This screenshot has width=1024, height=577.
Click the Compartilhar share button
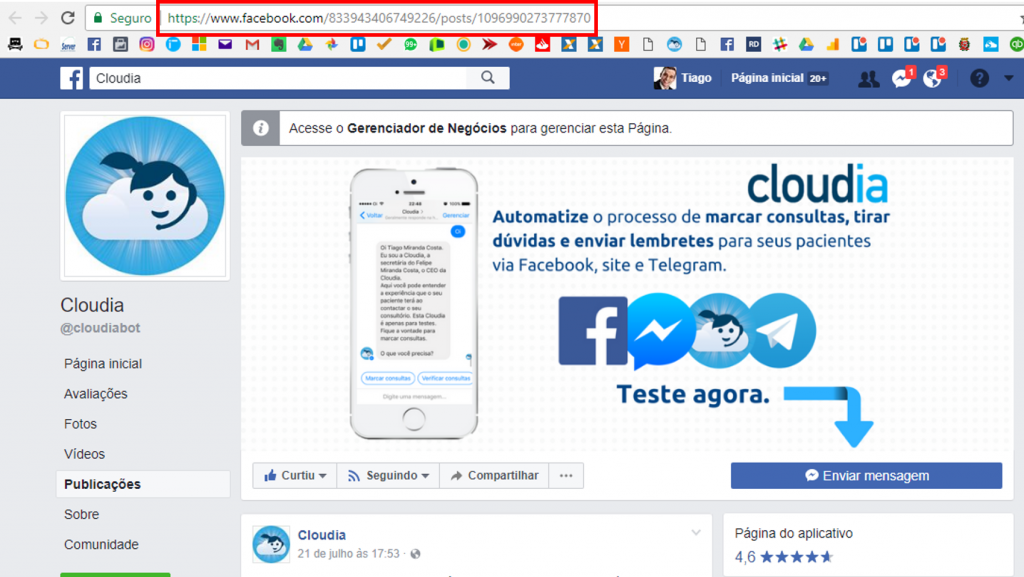point(494,475)
